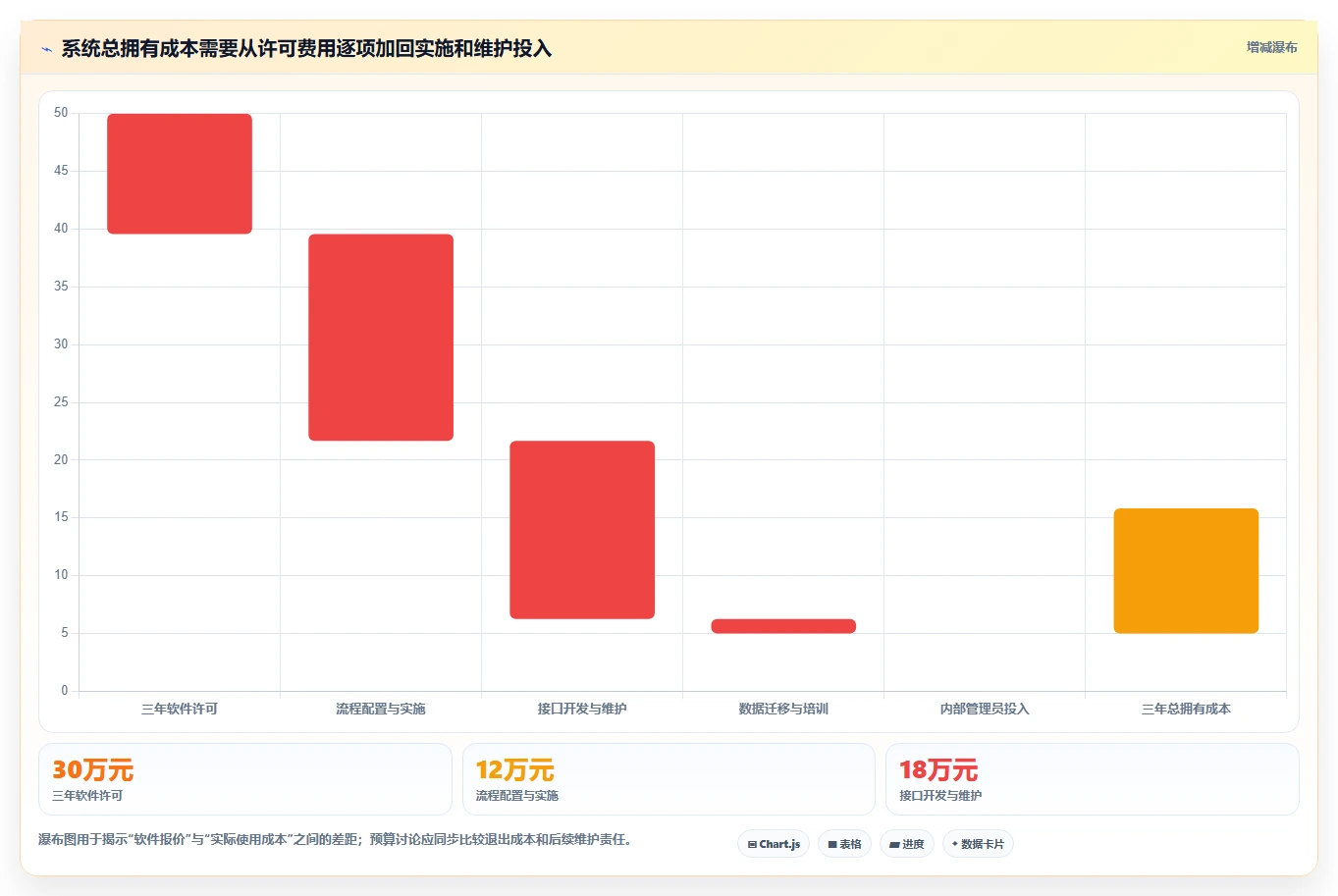
Task: Click the 流程配置与实施 red waterfall bar
Action: [x=381, y=338]
